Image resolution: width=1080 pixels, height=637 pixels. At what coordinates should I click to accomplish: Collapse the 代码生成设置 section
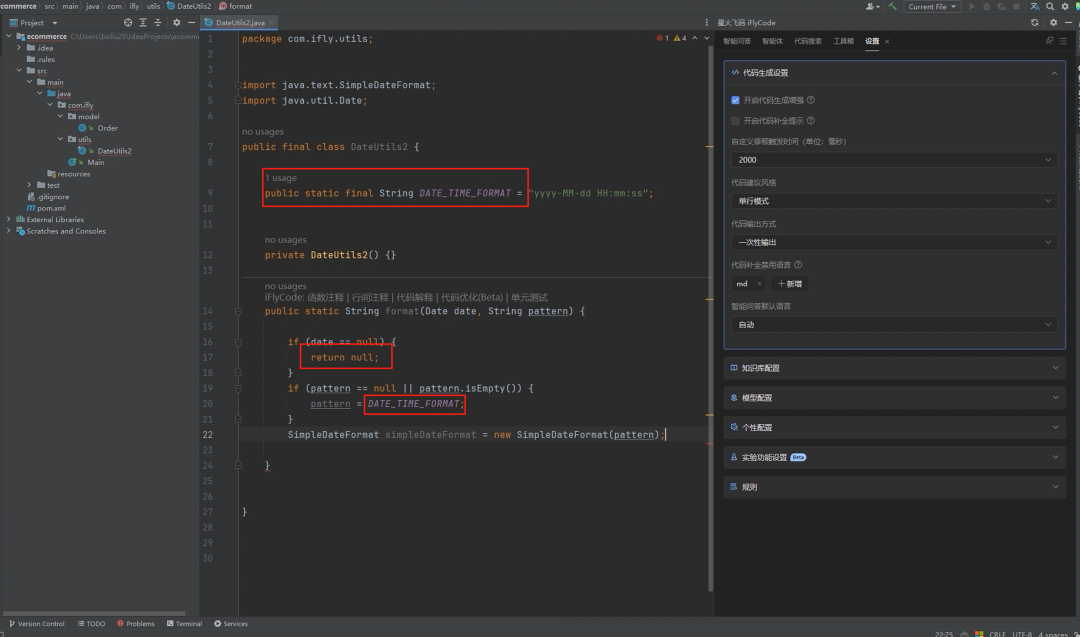(x=1054, y=73)
